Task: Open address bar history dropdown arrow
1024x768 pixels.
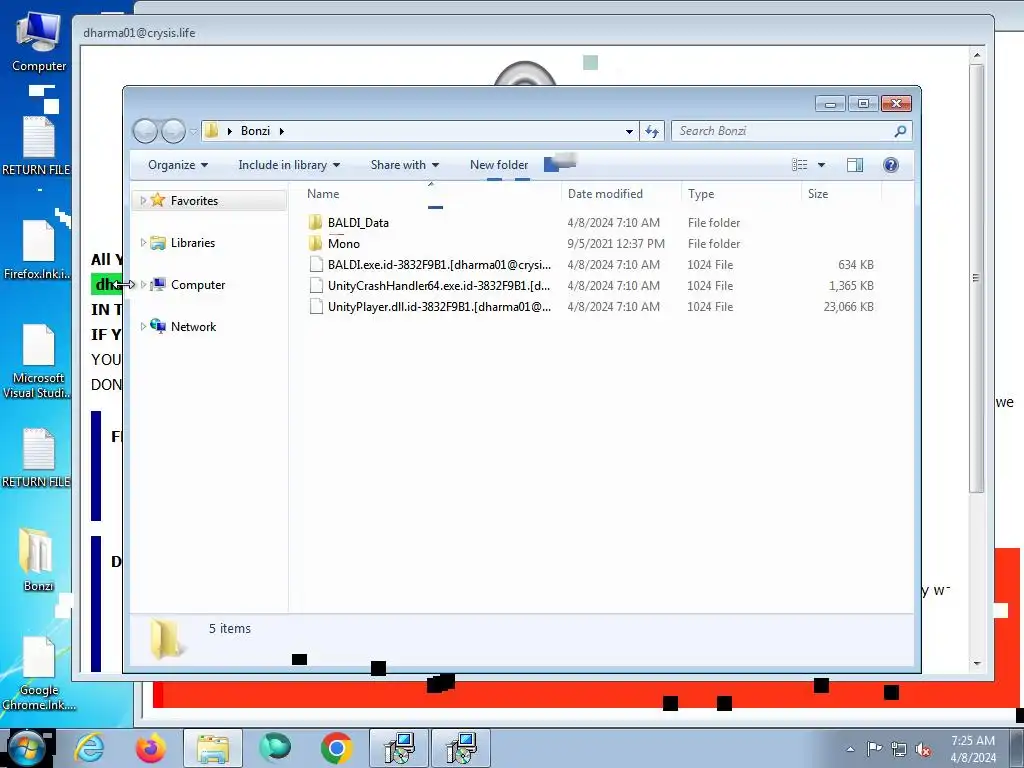Action: [x=629, y=131]
